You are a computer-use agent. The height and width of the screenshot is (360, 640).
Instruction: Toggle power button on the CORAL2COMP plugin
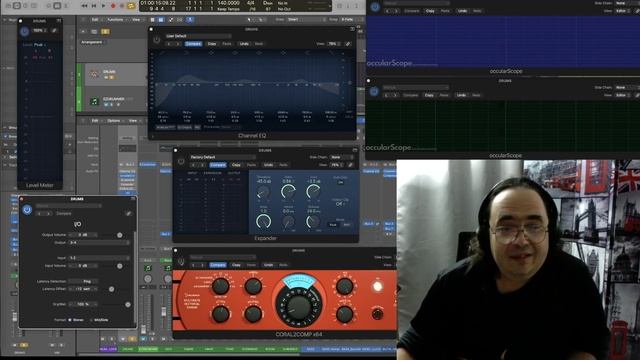tap(181, 261)
